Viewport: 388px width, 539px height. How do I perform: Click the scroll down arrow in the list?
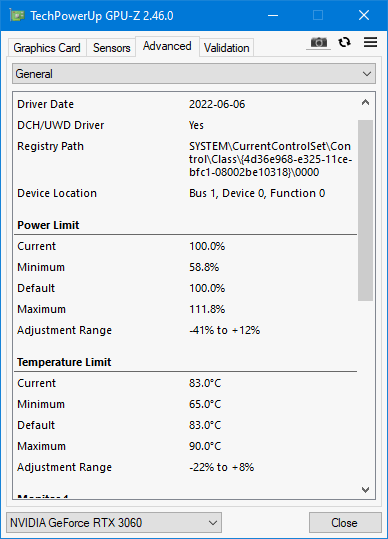[366, 490]
